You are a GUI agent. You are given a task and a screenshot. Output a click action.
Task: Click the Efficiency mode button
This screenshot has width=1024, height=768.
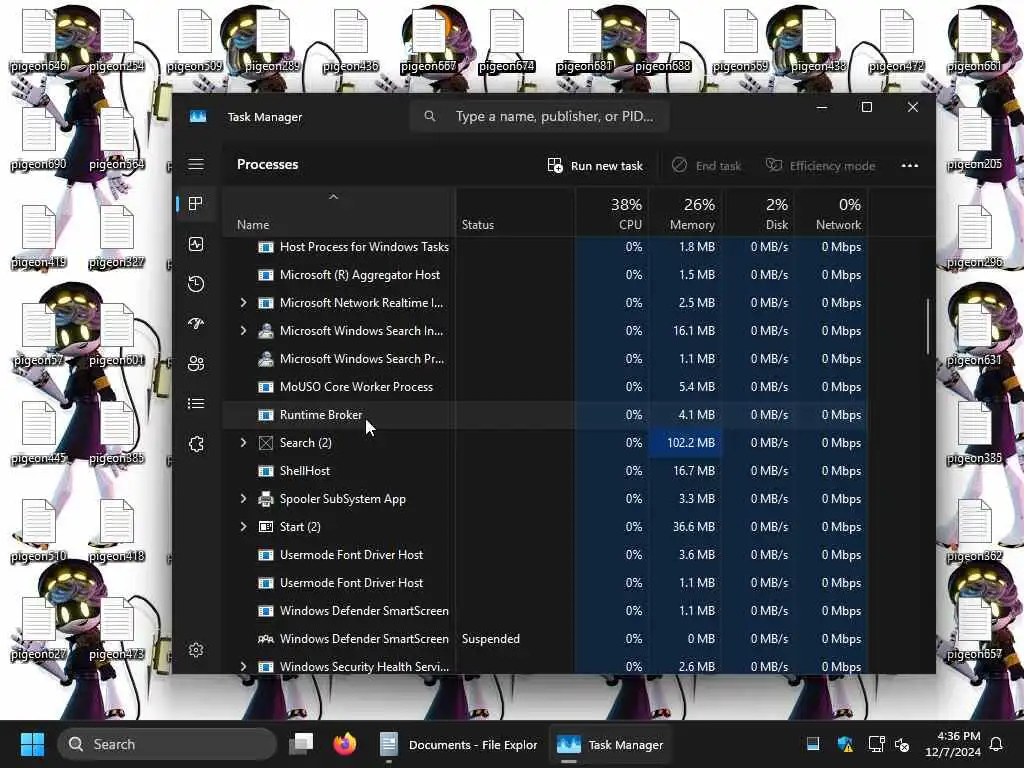[820, 166]
